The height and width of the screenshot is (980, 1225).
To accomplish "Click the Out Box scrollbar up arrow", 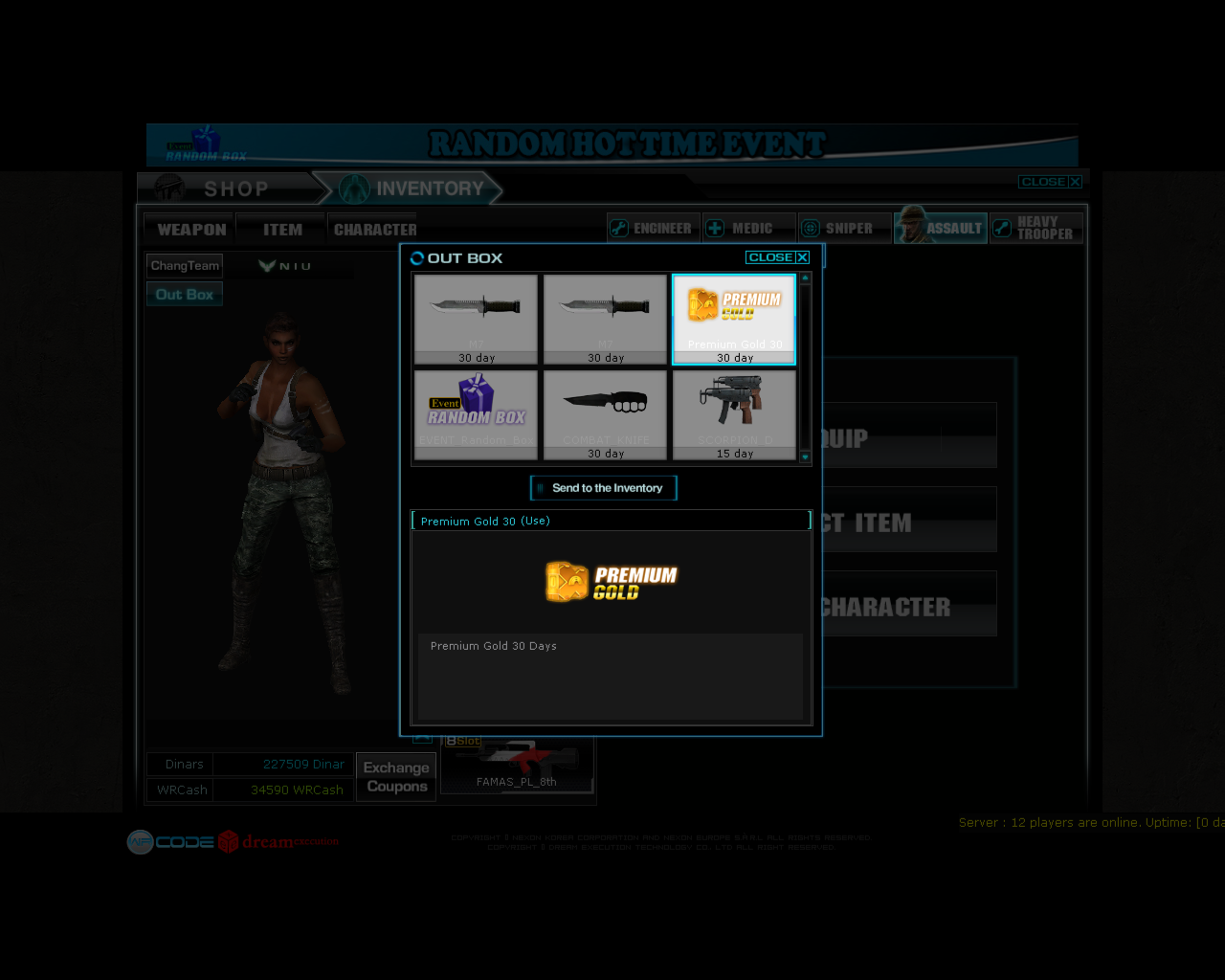I will coord(805,278).
